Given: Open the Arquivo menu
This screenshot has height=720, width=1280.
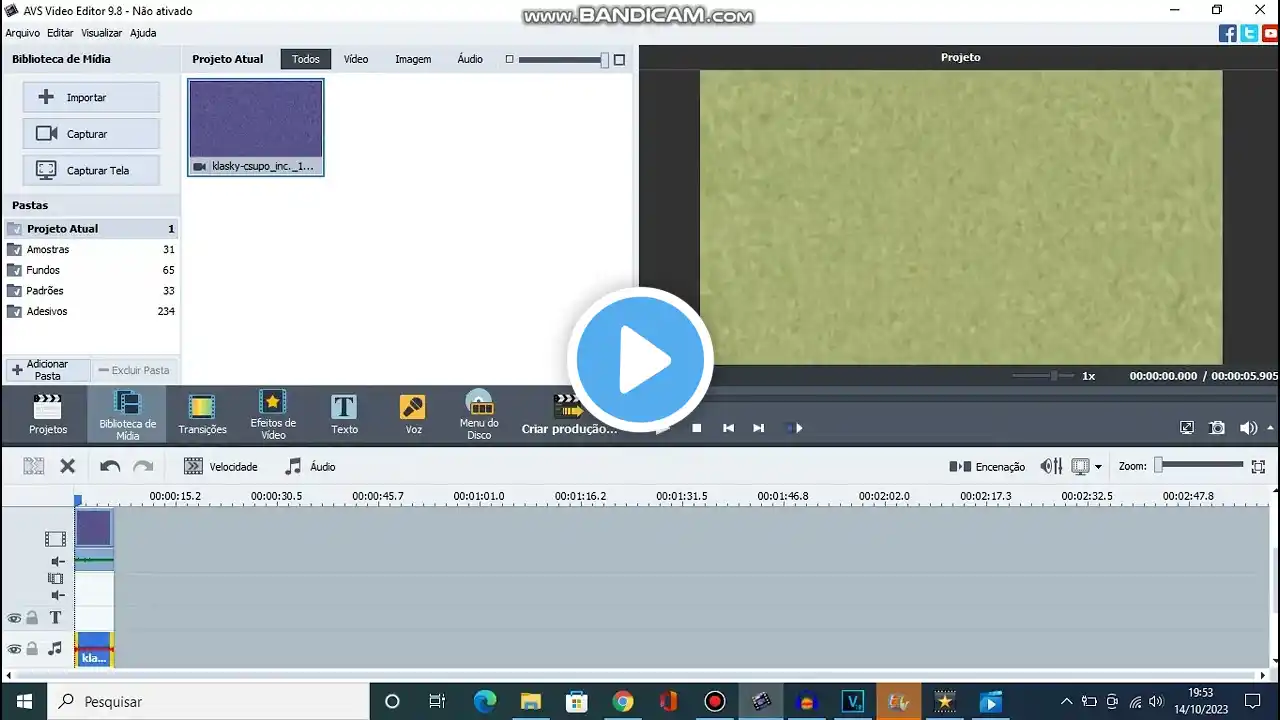Looking at the screenshot, I should coord(22,33).
